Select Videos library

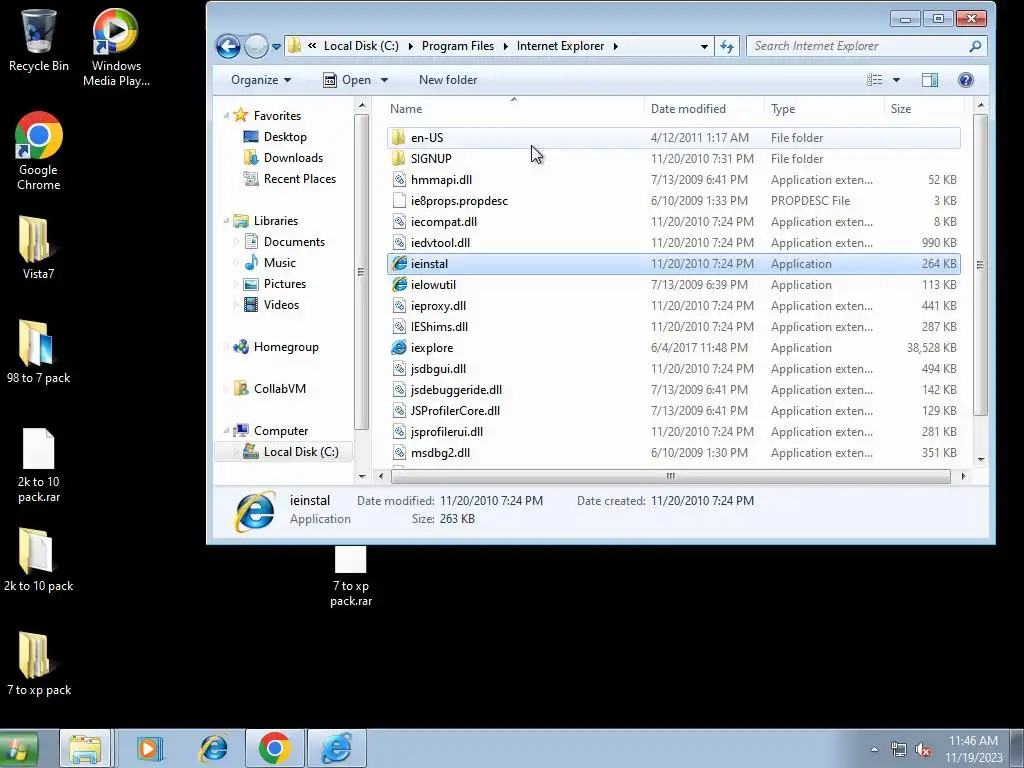coord(281,304)
